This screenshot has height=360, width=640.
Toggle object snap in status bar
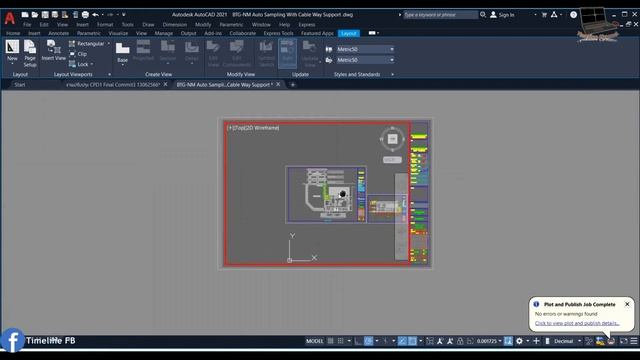pyautogui.click(x=412, y=341)
